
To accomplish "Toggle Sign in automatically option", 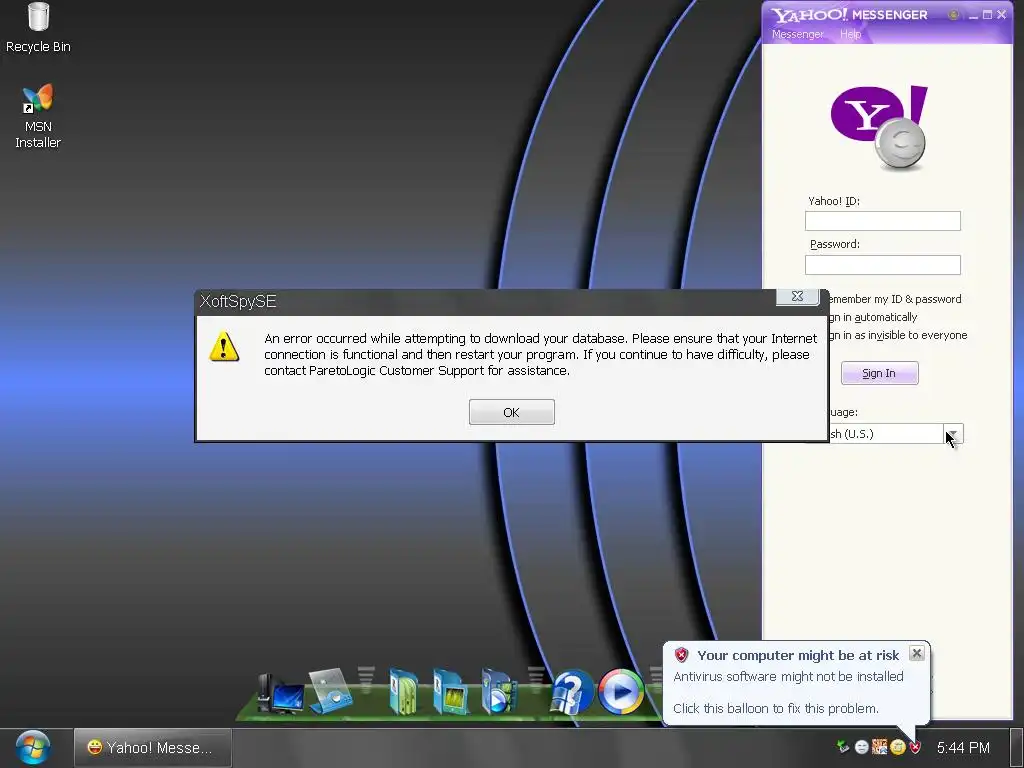I will tap(873, 317).
